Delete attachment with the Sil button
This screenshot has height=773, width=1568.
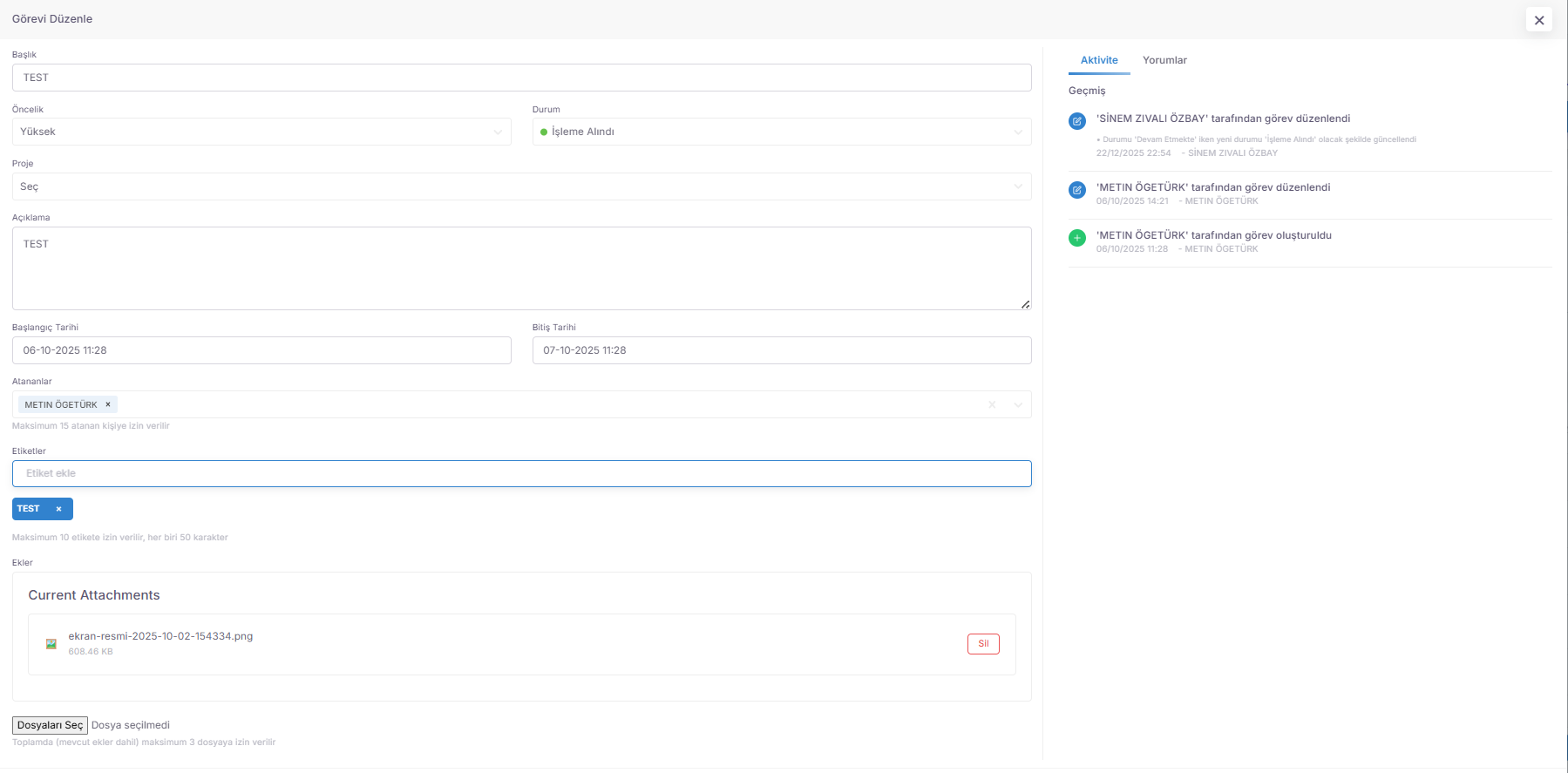pyautogui.click(x=983, y=644)
